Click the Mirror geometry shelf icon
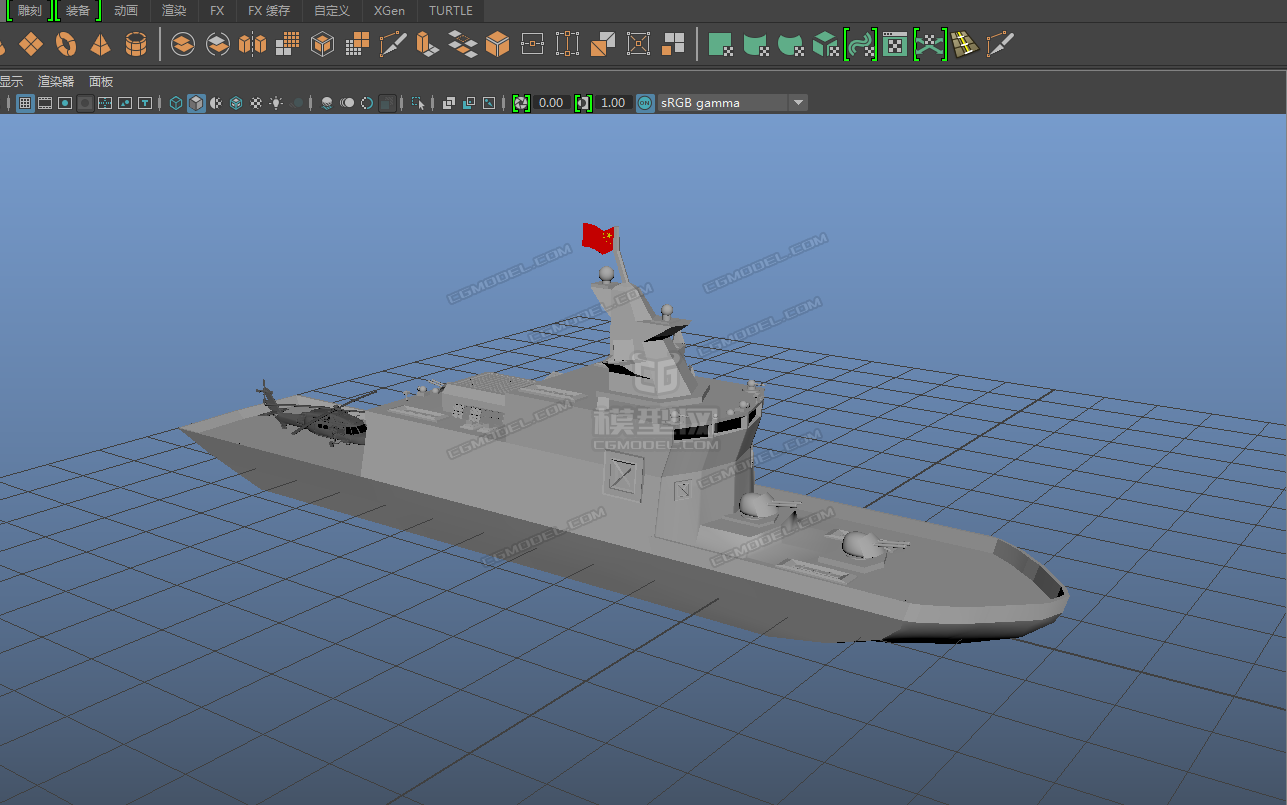The image size is (1287, 805). point(253,44)
